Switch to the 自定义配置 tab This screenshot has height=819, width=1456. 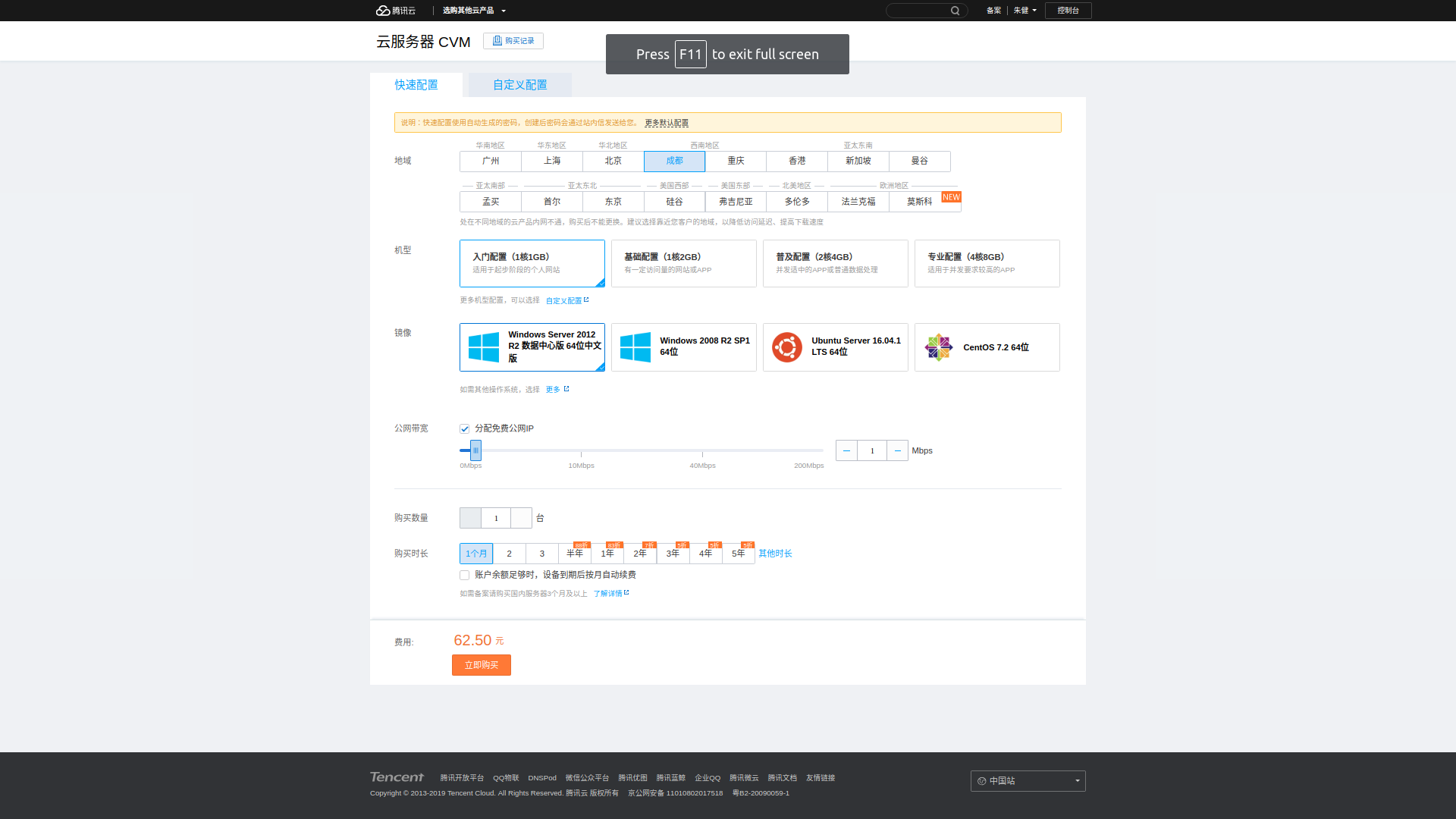(x=520, y=85)
